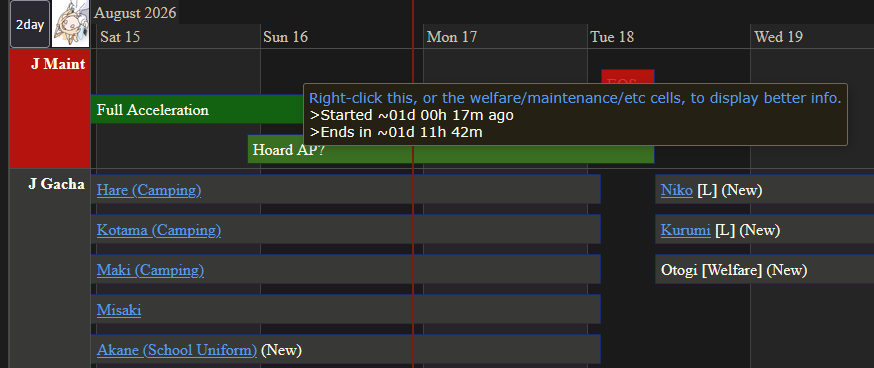The height and width of the screenshot is (368, 874).
Task: Select the J Gacha row header
Action: click(50, 268)
